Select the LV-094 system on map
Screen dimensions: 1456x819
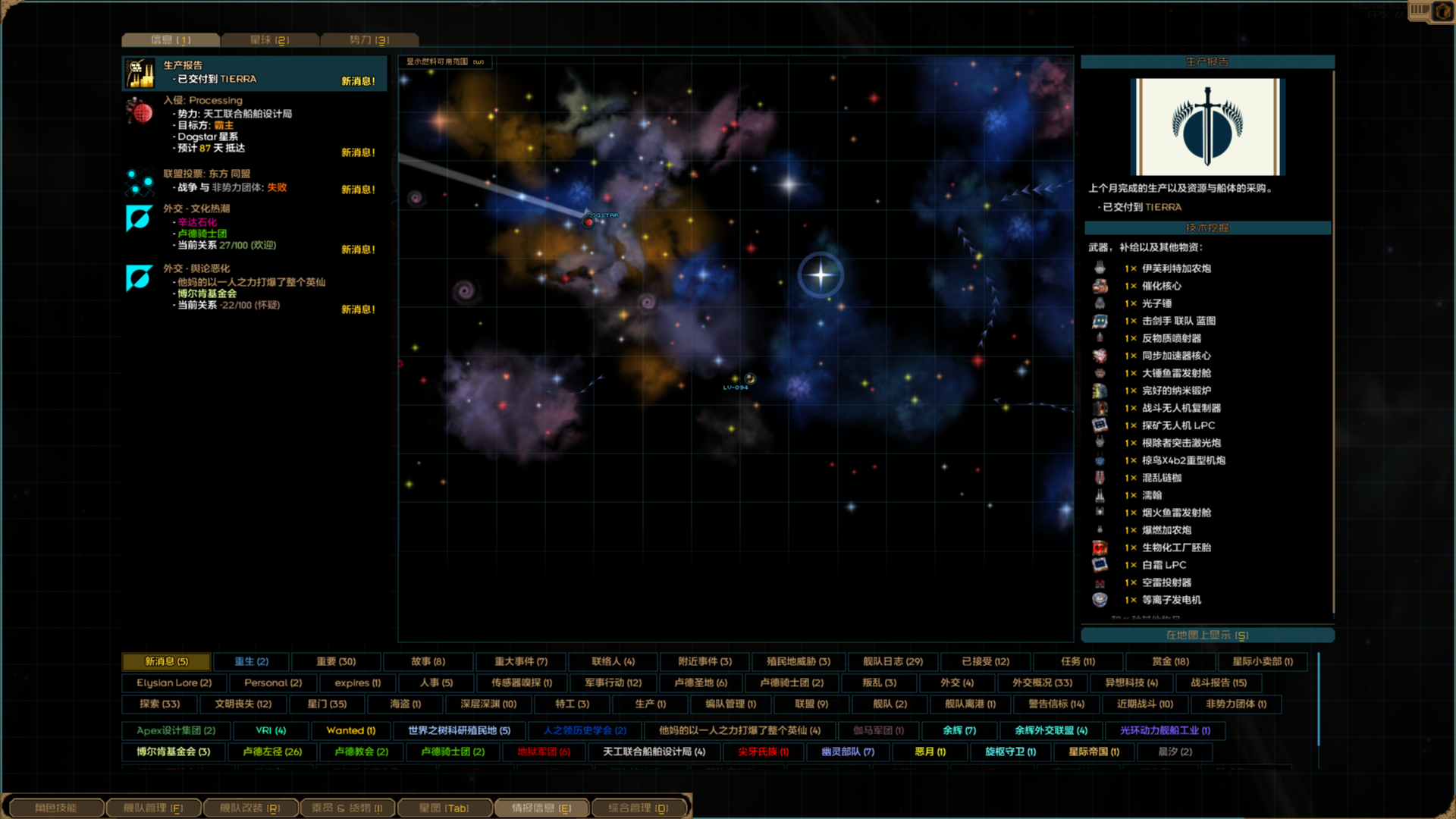click(x=749, y=378)
